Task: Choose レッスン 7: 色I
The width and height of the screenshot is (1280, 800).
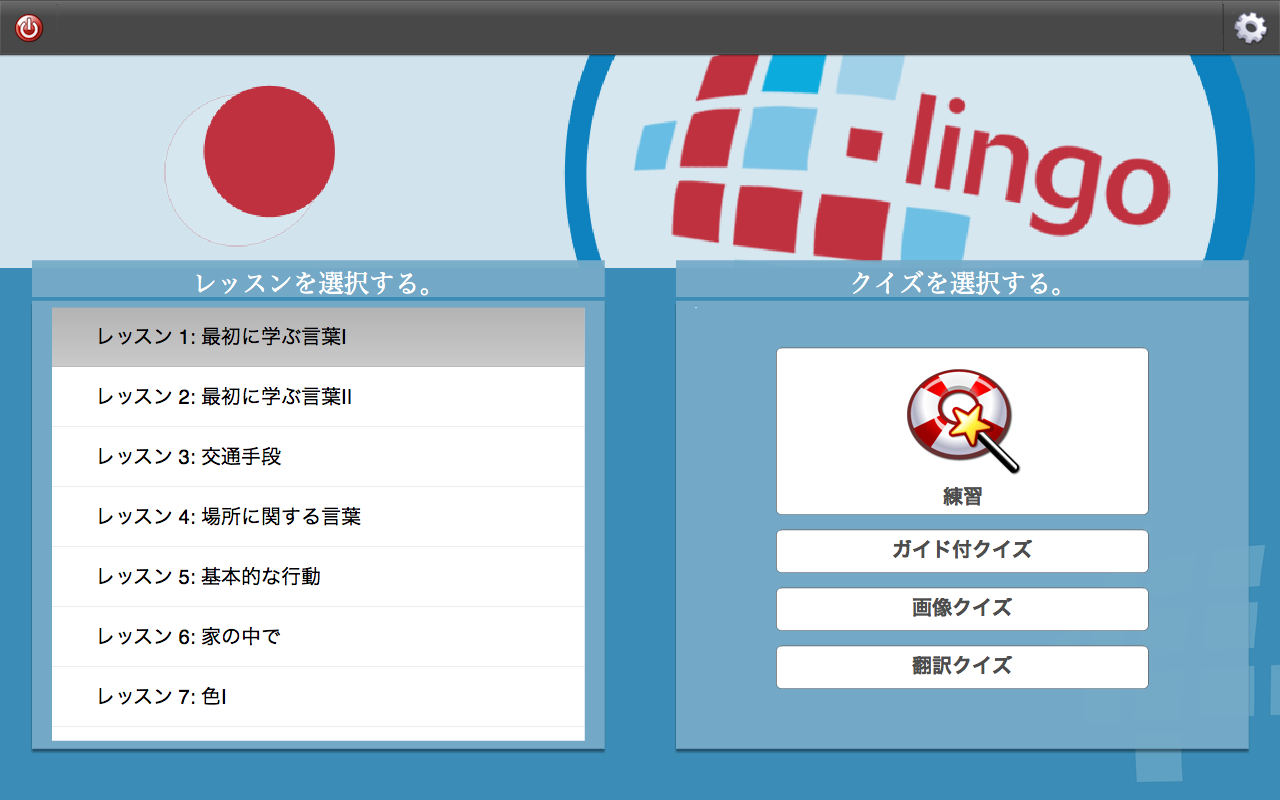Action: click(318, 697)
